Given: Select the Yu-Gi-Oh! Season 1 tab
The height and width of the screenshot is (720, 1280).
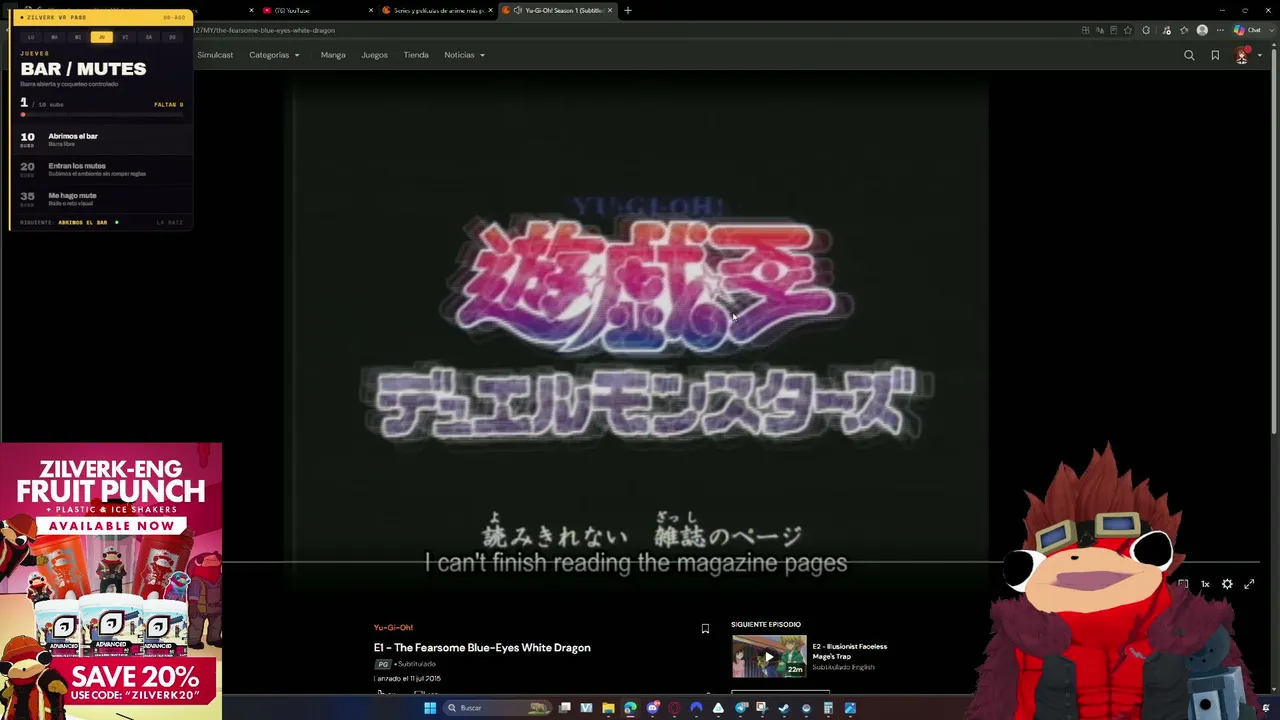Looking at the screenshot, I should coord(557,10).
